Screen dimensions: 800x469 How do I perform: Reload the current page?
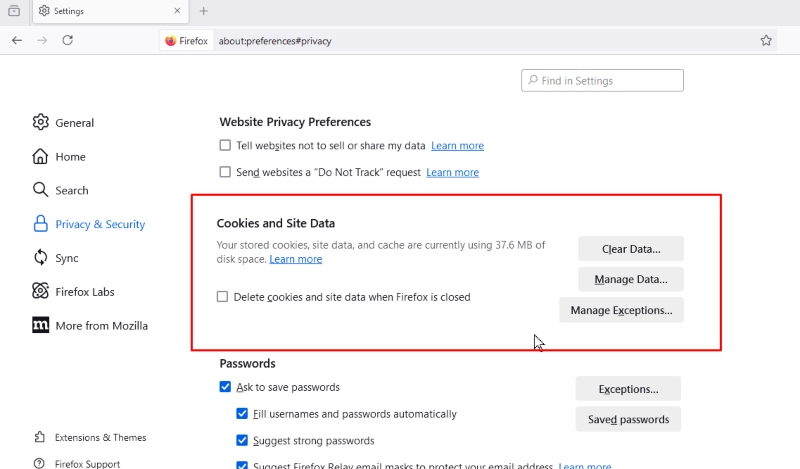67,40
